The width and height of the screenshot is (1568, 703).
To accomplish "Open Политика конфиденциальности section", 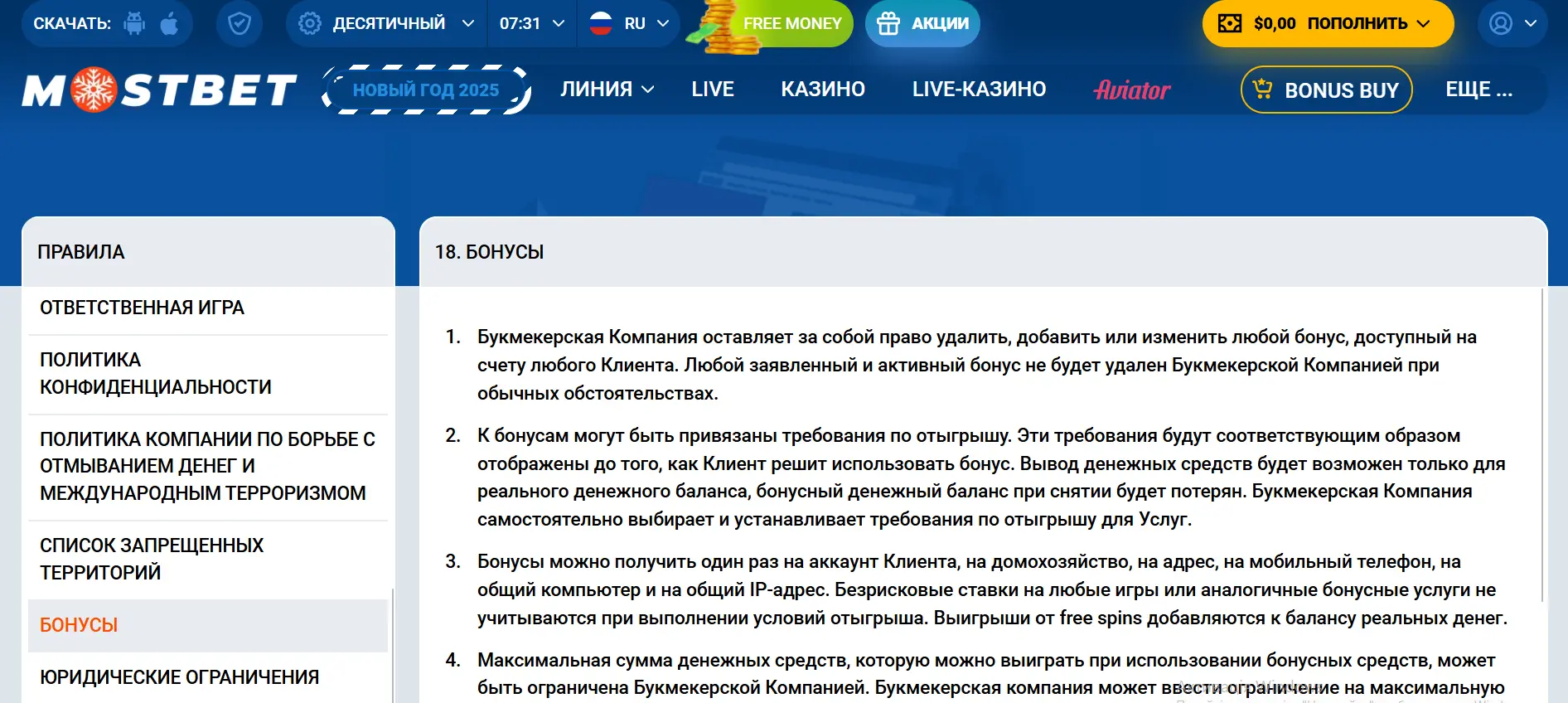I will pyautogui.click(x=208, y=373).
